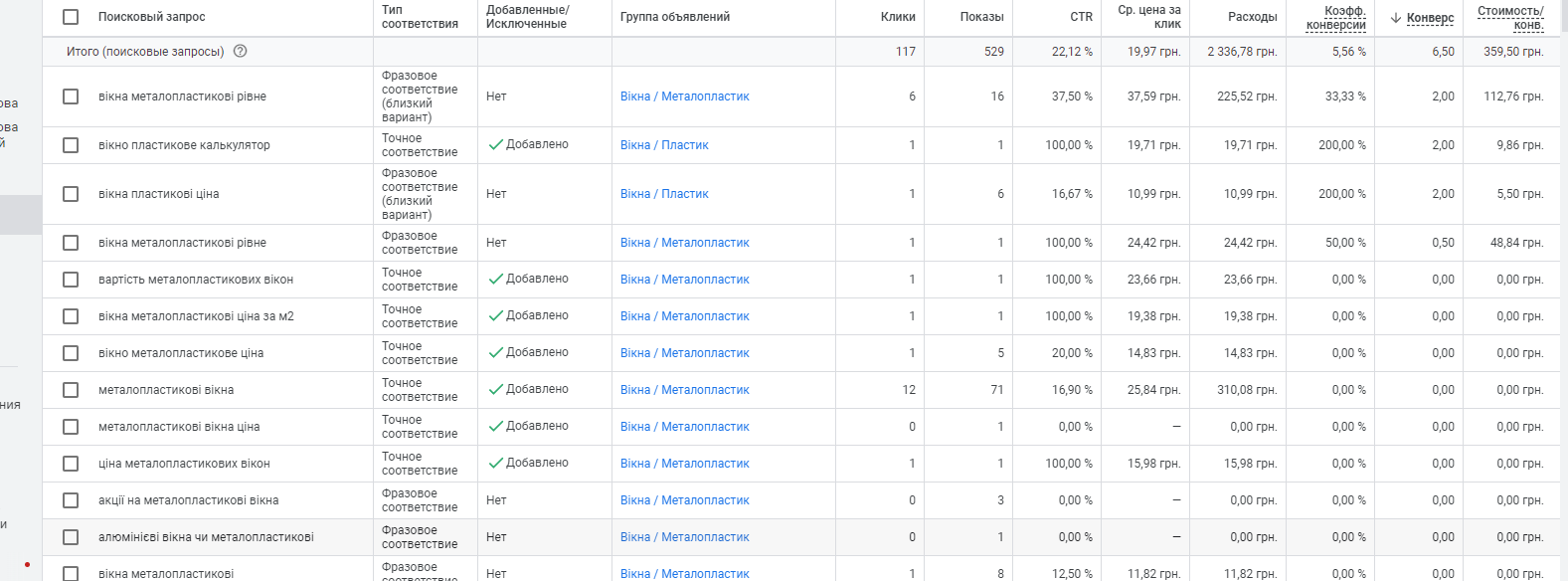Click the help icon beside Итого (поисковые запросы)
The image size is (1568, 581).
tap(240, 52)
